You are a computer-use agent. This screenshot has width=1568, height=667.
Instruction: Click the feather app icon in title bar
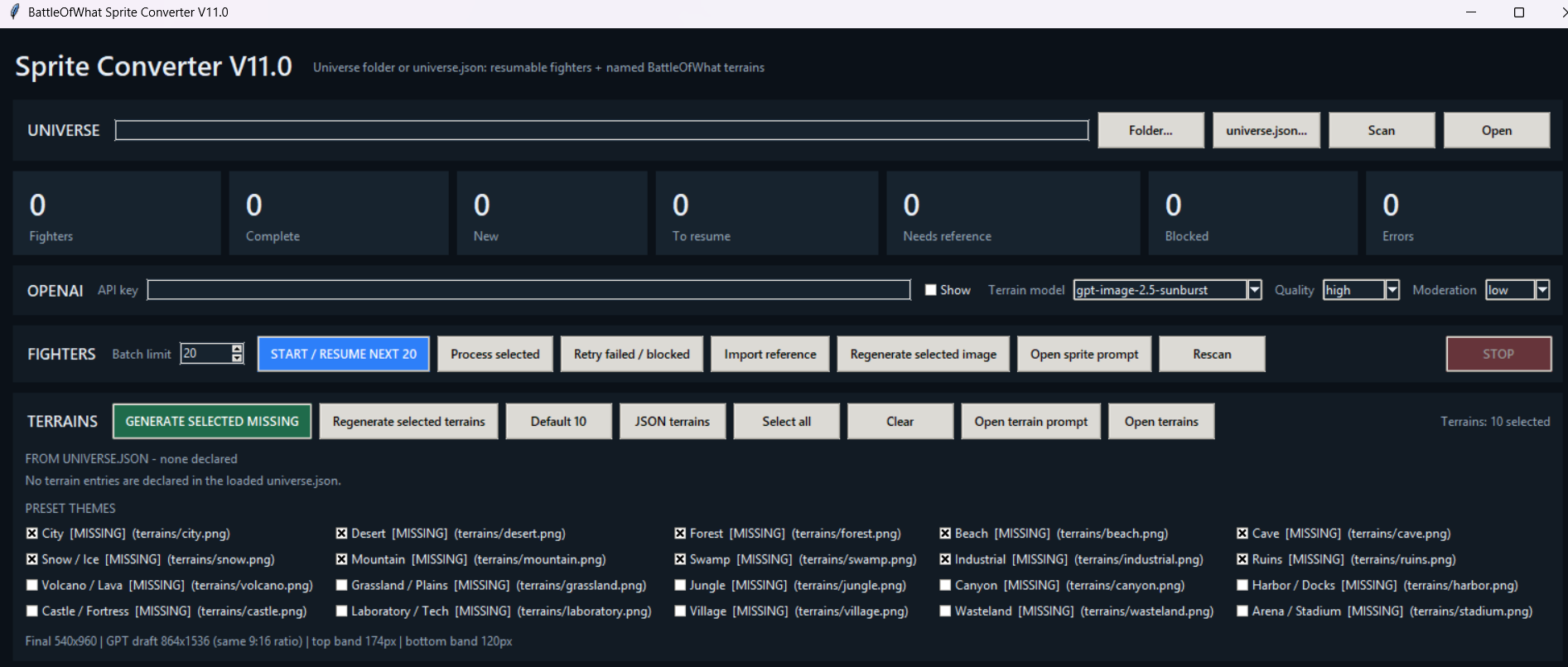pos(13,12)
